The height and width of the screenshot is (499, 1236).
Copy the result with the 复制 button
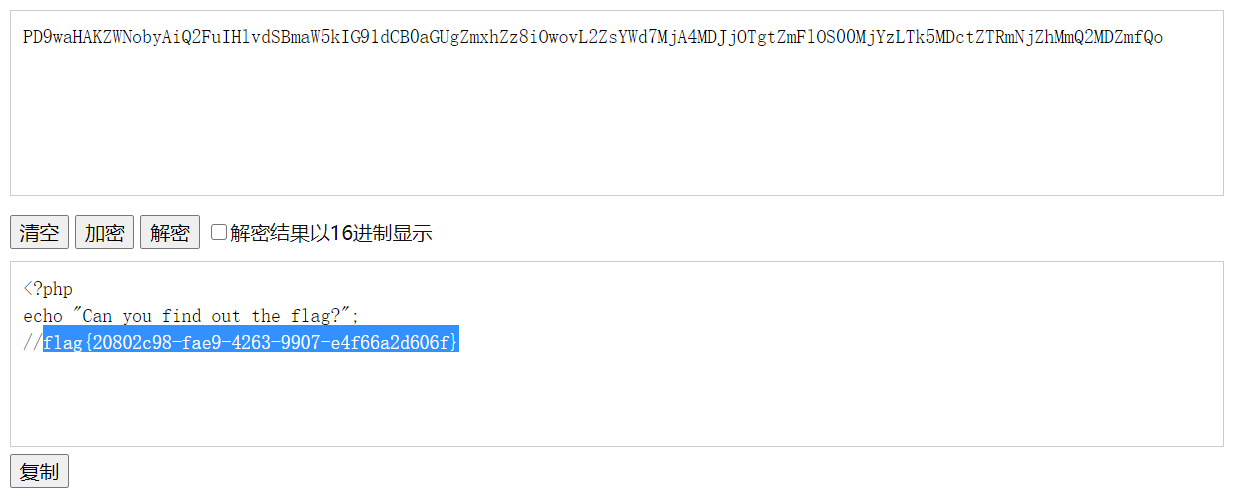(x=40, y=471)
